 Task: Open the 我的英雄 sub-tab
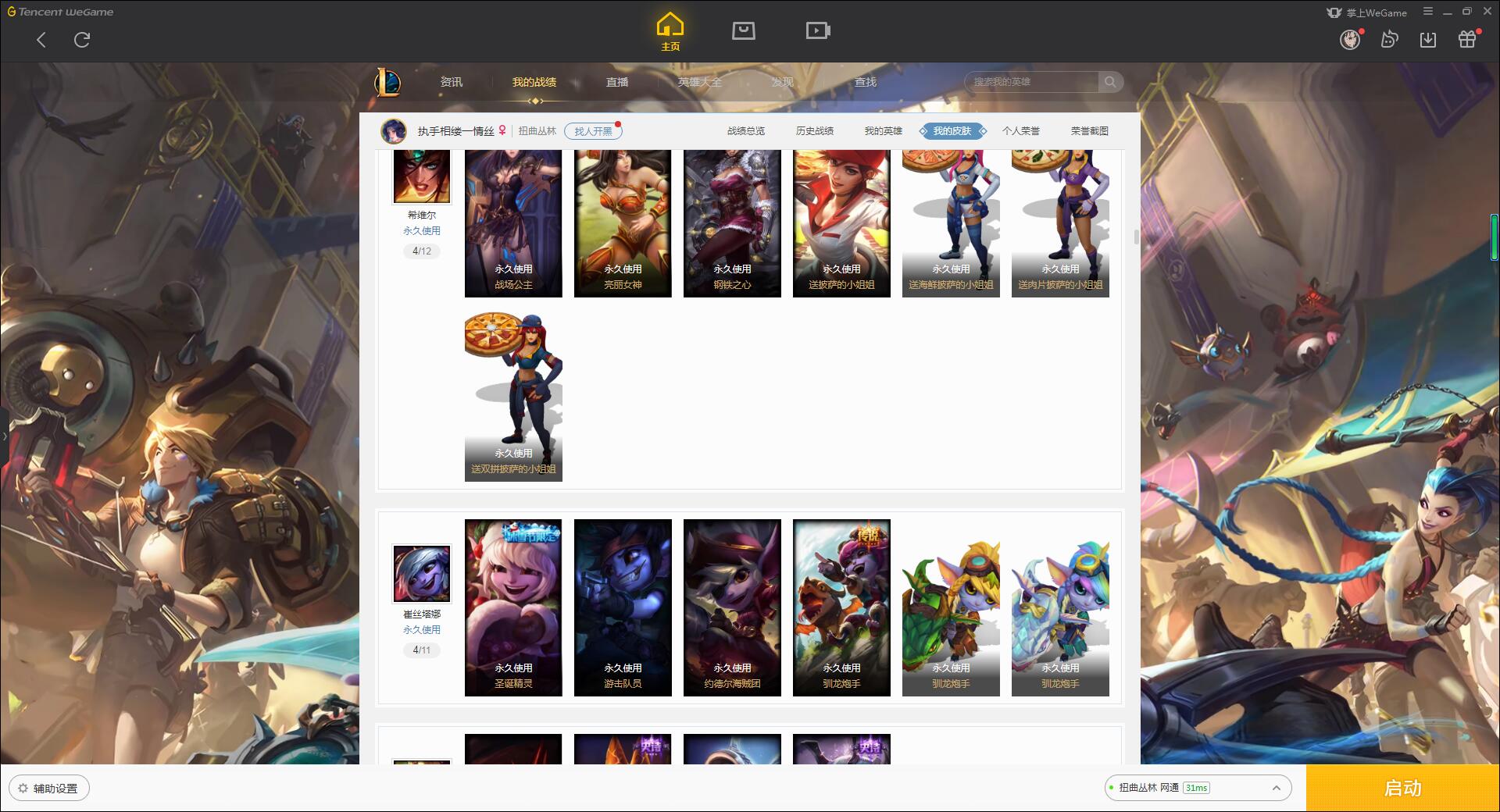(x=884, y=131)
